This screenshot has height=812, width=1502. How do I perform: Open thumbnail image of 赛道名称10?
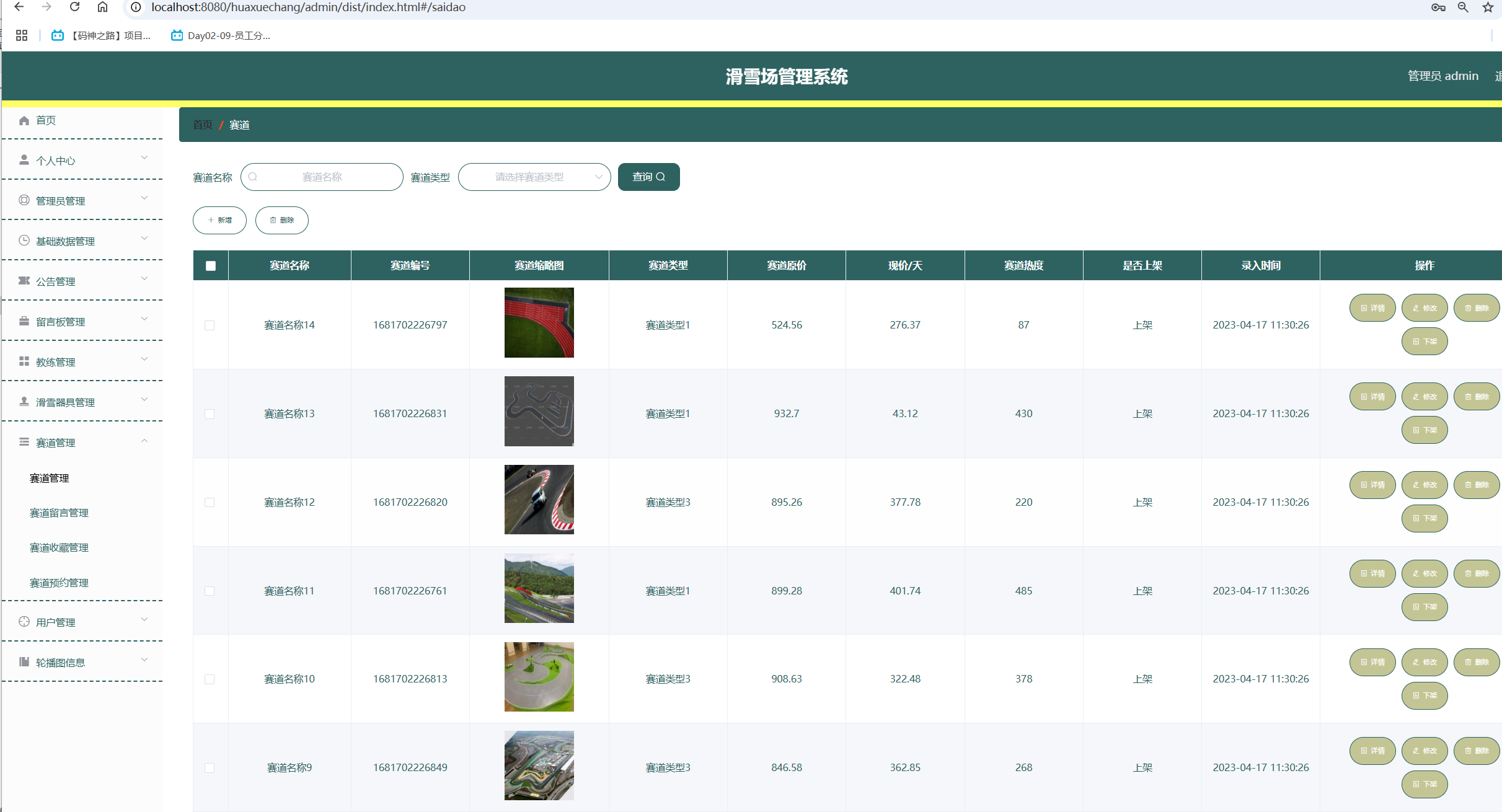point(539,677)
